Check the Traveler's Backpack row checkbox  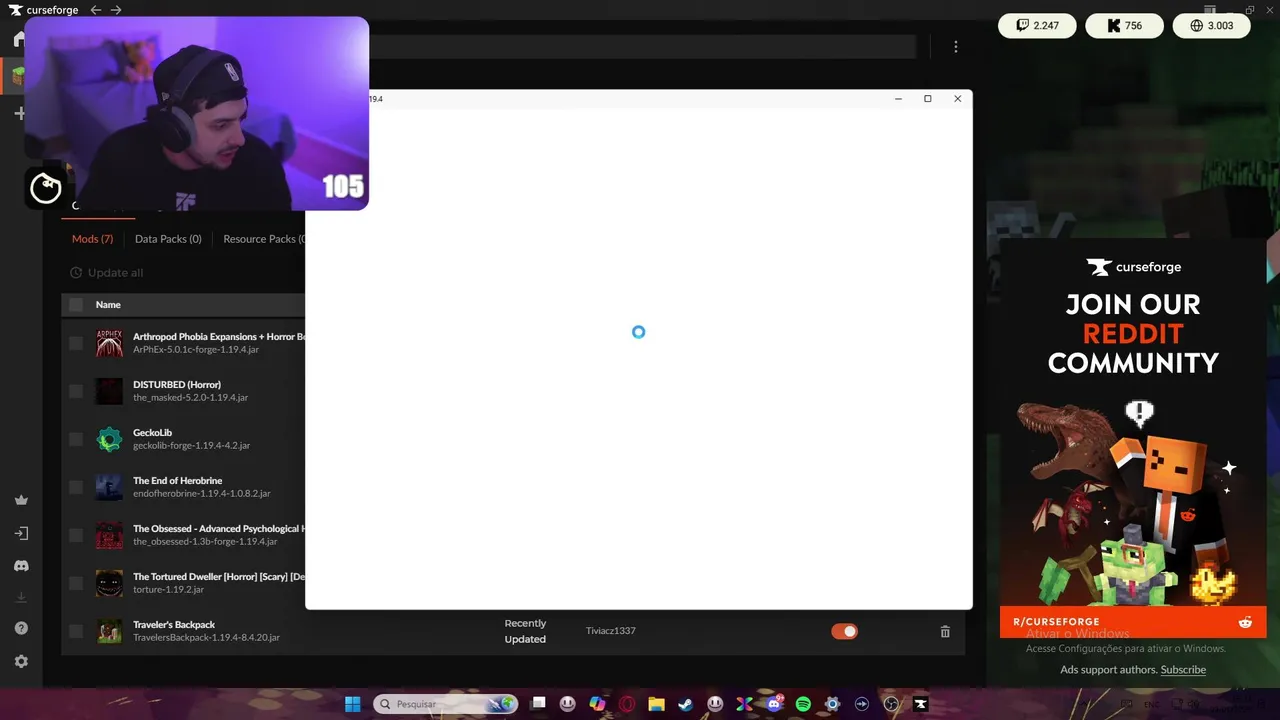coord(76,631)
